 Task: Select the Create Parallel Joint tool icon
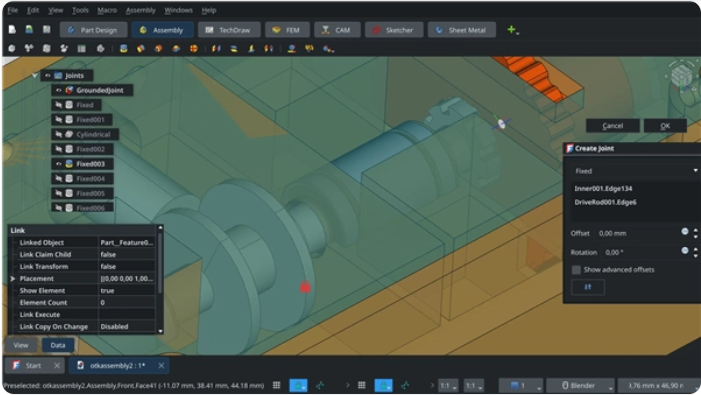[234, 48]
